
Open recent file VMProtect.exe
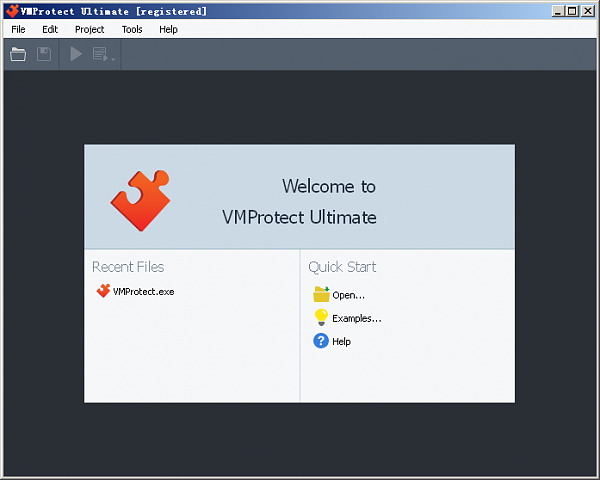(143, 291)
